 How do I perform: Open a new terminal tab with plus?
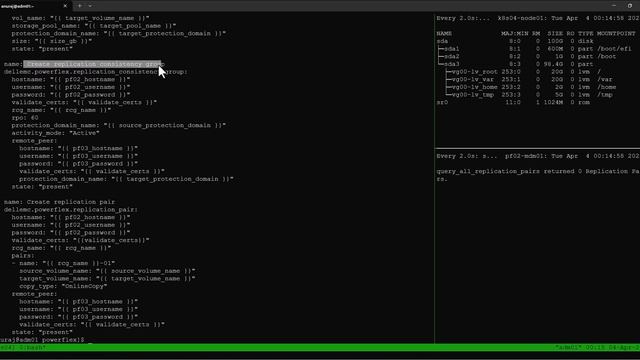coord(80,6)
